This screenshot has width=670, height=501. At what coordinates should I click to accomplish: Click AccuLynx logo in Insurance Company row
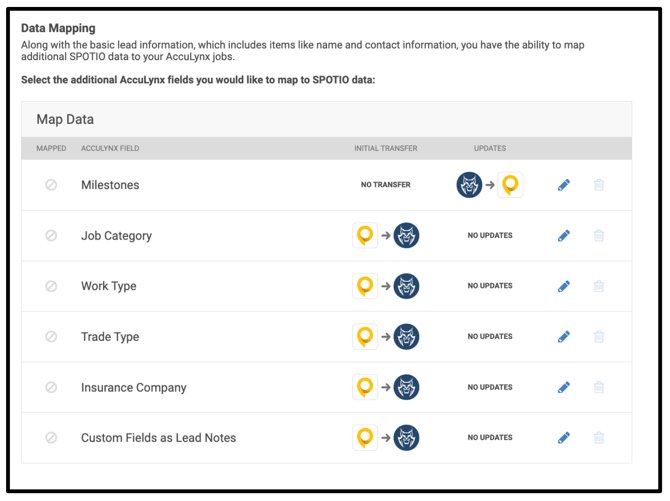coord(406,387)
